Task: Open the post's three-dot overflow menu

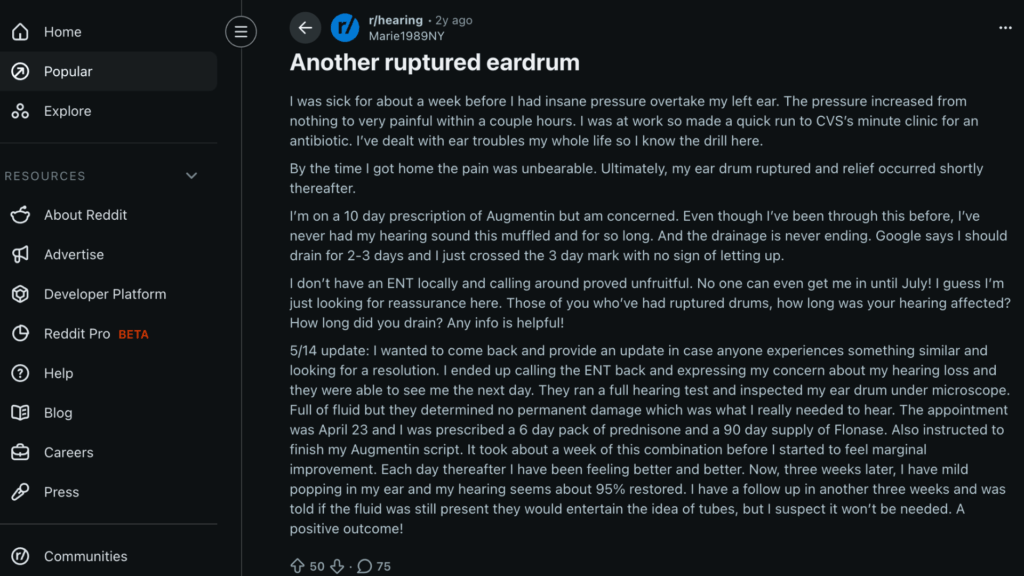Action: pyautogui.click(x=1005, y=28)
